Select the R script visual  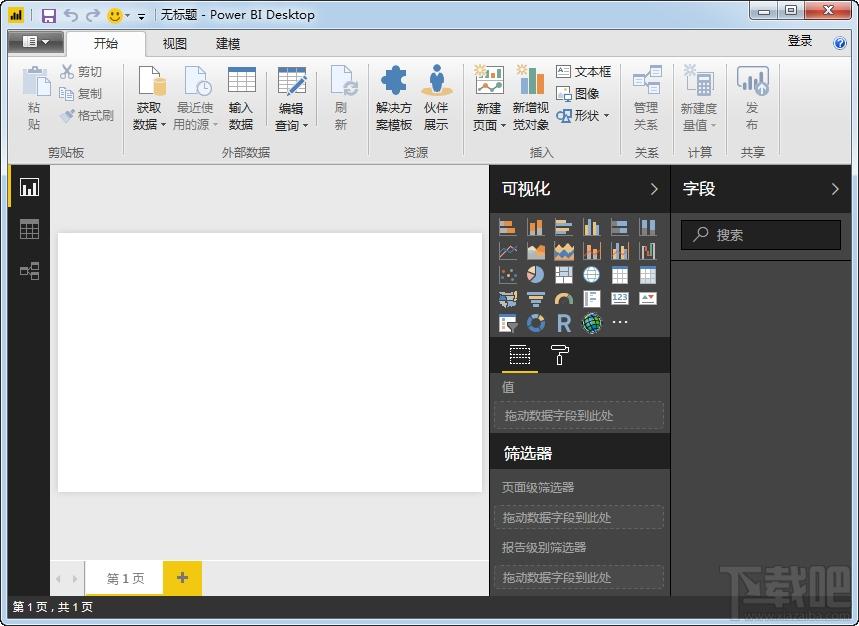(x=563, y=323)
